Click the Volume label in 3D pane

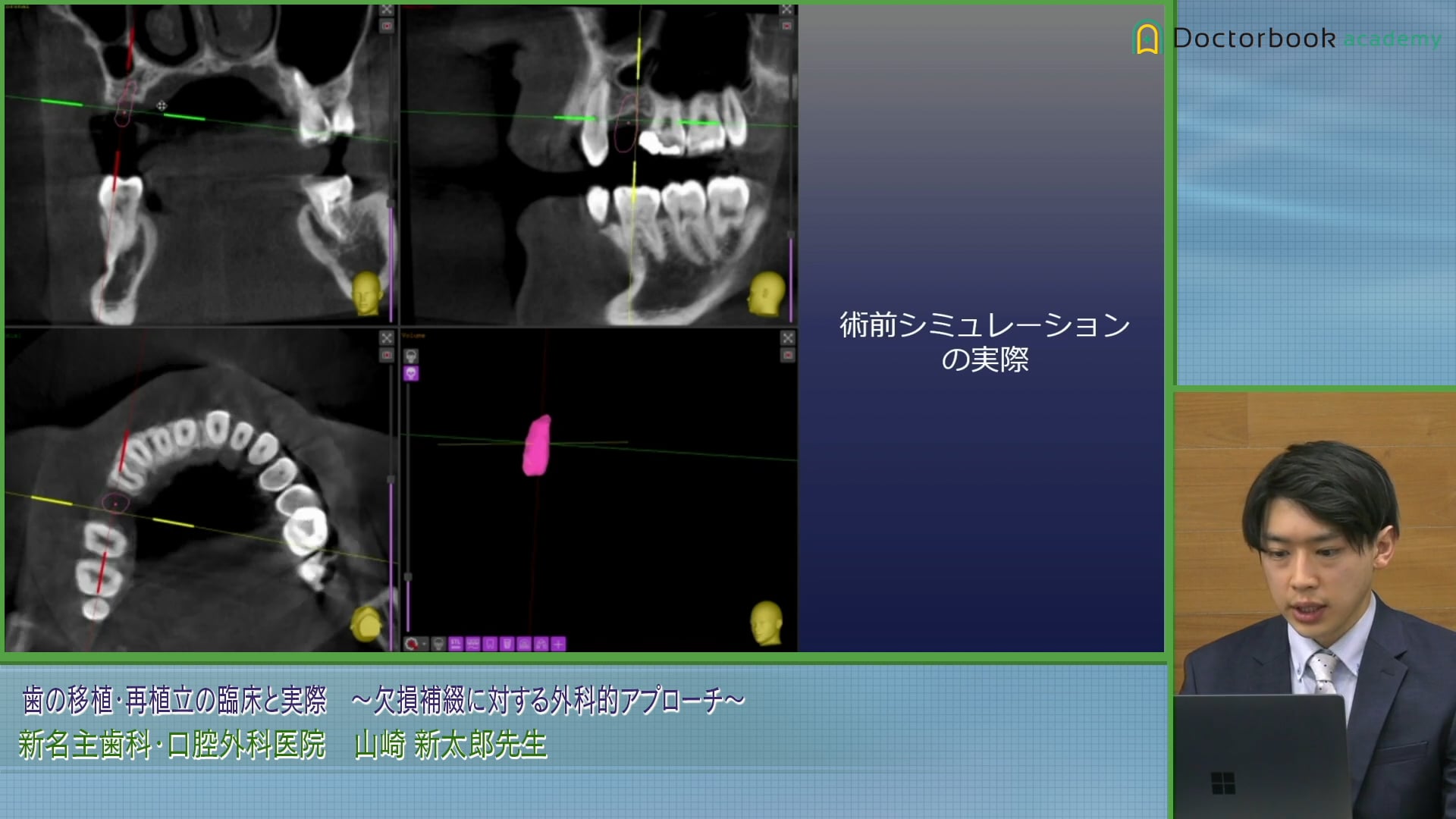tap(413, 335)
